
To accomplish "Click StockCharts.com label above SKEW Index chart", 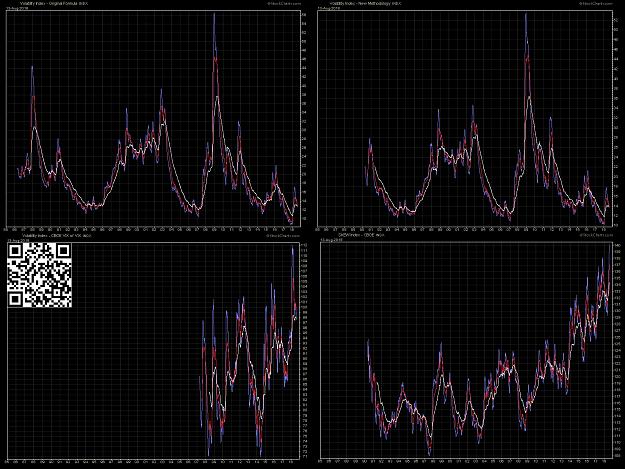I will [x=596, y=235].
